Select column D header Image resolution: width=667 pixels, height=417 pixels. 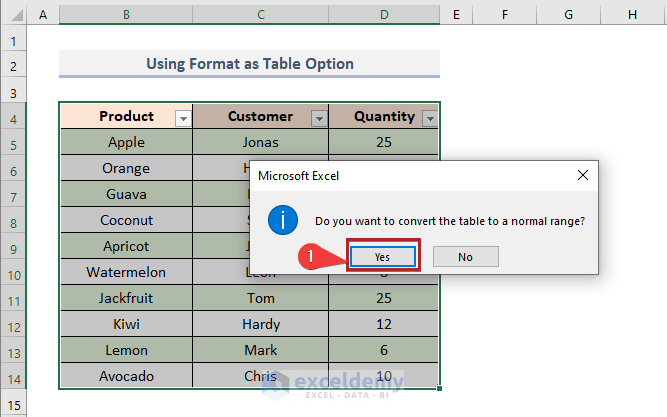click(384, 15)
